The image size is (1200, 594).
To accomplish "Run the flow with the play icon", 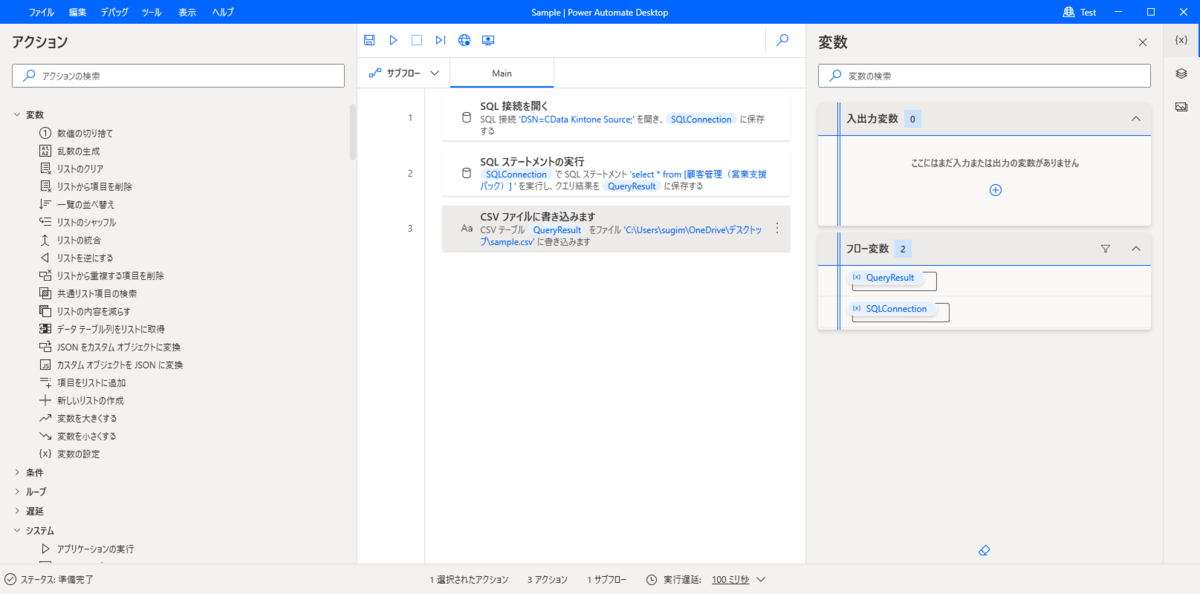I will coord(393,40).
